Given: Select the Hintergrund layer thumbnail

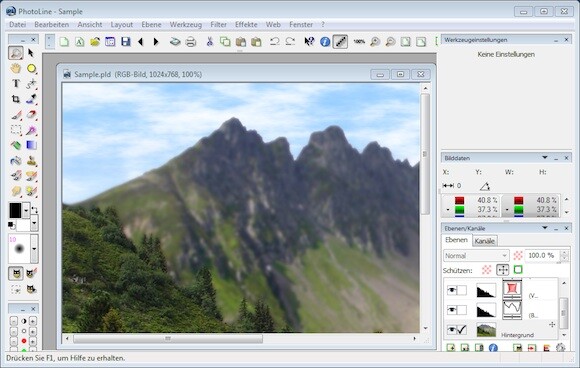Looking at the screenshot, I should point(486,330).
